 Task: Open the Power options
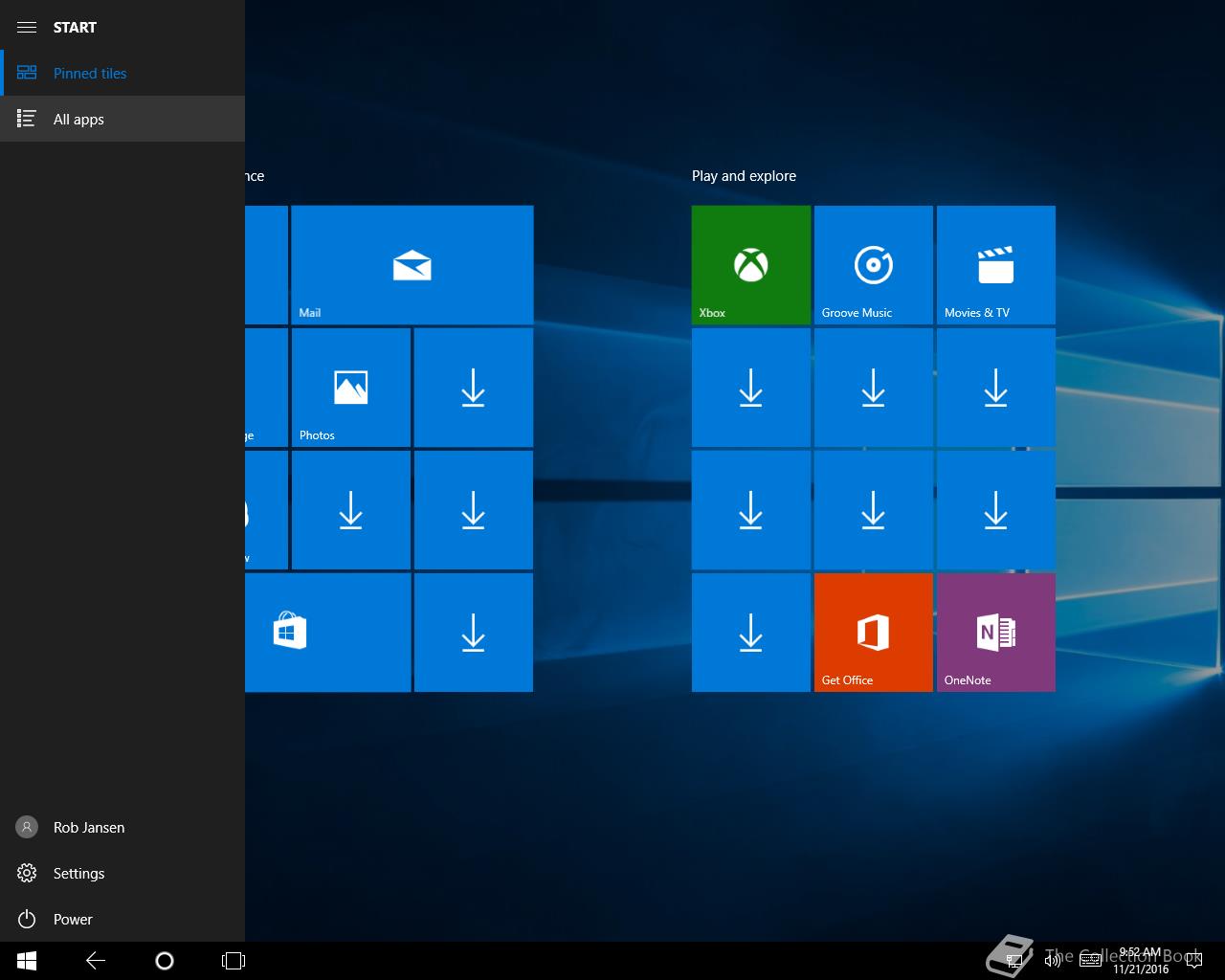pyautogui.click(x=122, y=919)
